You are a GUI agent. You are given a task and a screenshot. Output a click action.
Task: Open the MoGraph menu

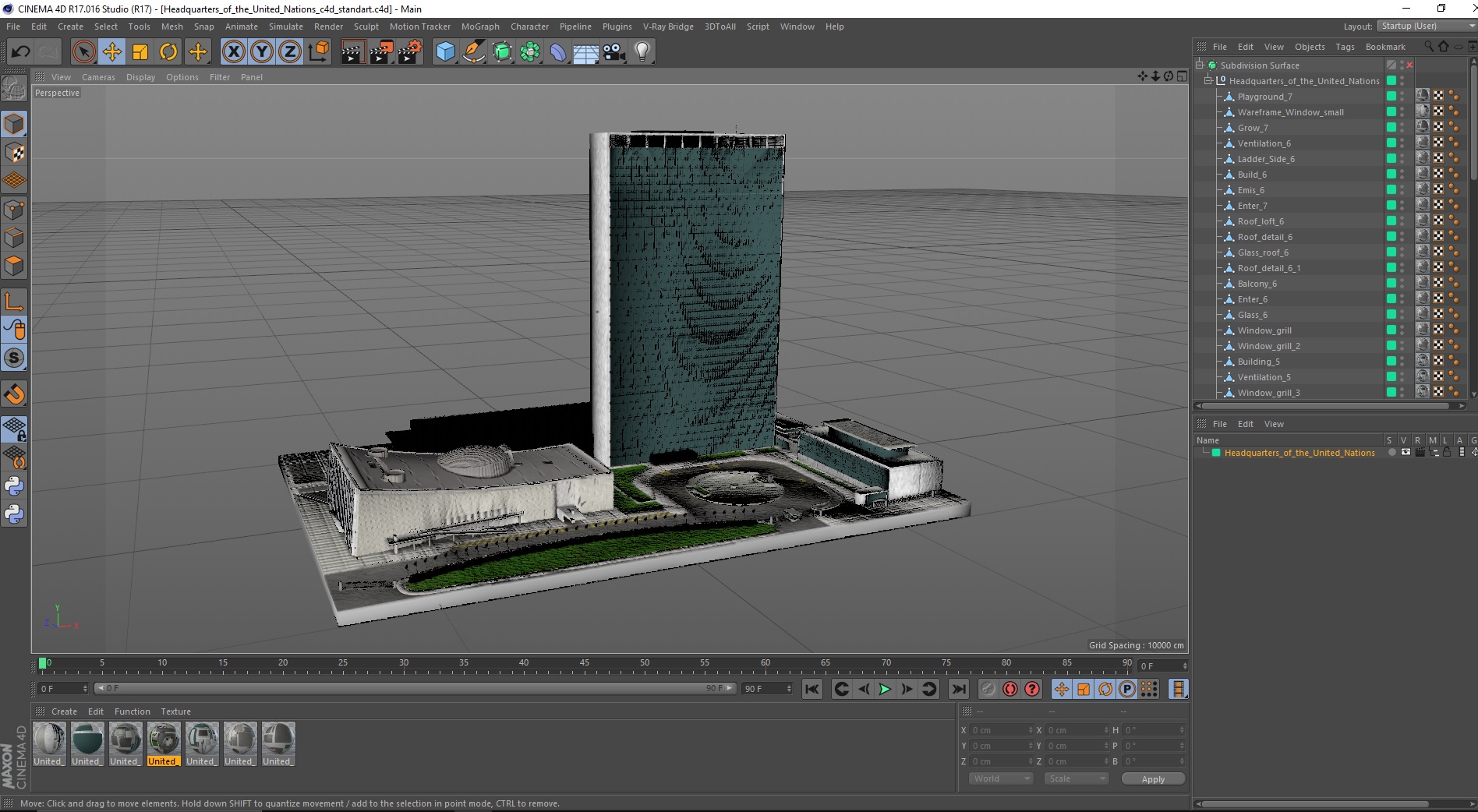[480, 26]
